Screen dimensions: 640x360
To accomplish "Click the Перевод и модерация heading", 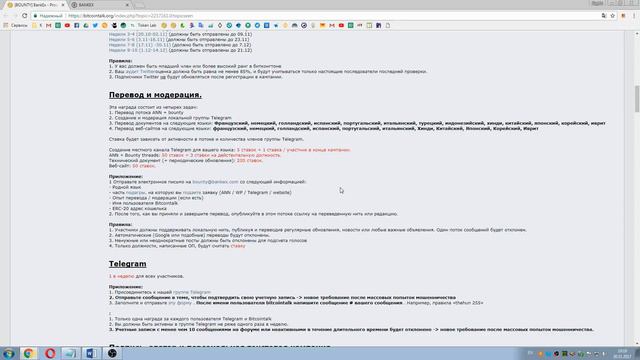I will (155, 95).
